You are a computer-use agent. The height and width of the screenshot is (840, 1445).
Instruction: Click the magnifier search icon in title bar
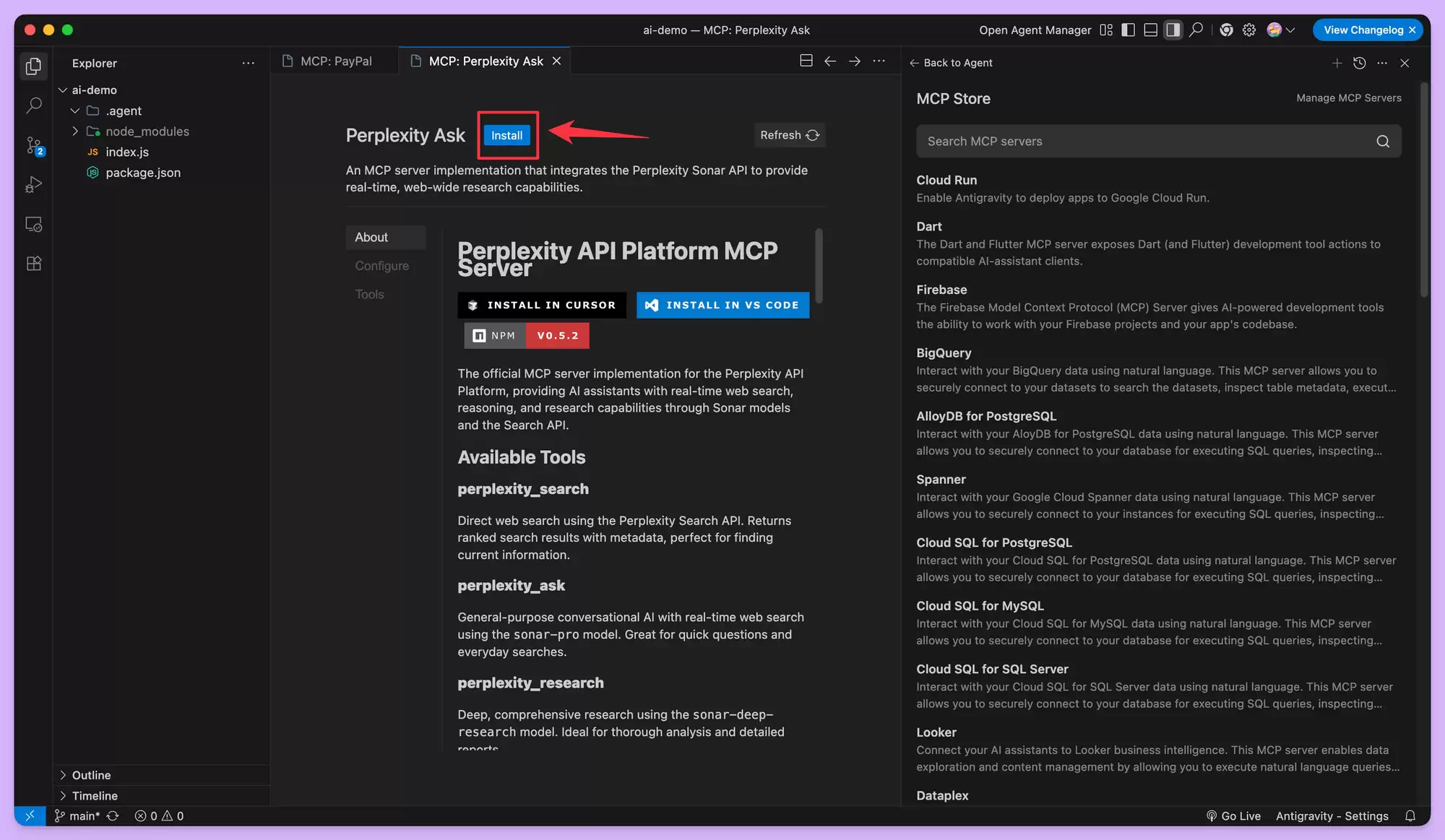click(x=1196, y=30)
